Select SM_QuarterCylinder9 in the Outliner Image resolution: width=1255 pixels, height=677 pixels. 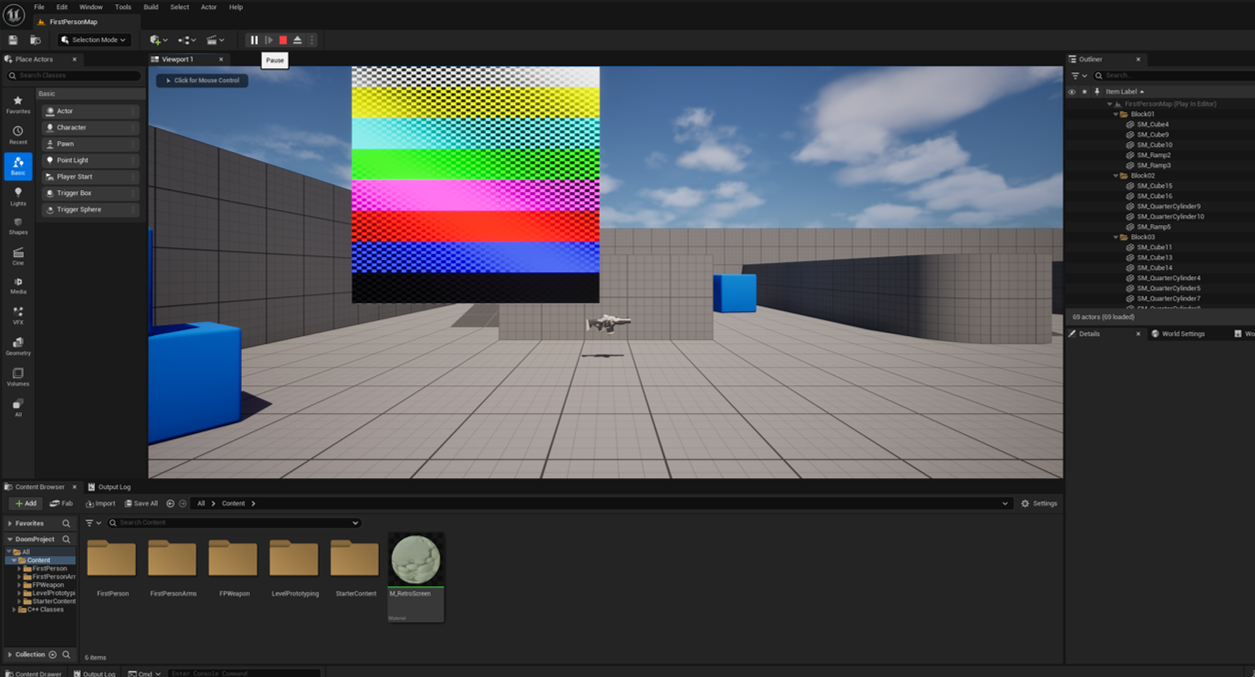click(1168, 206)
